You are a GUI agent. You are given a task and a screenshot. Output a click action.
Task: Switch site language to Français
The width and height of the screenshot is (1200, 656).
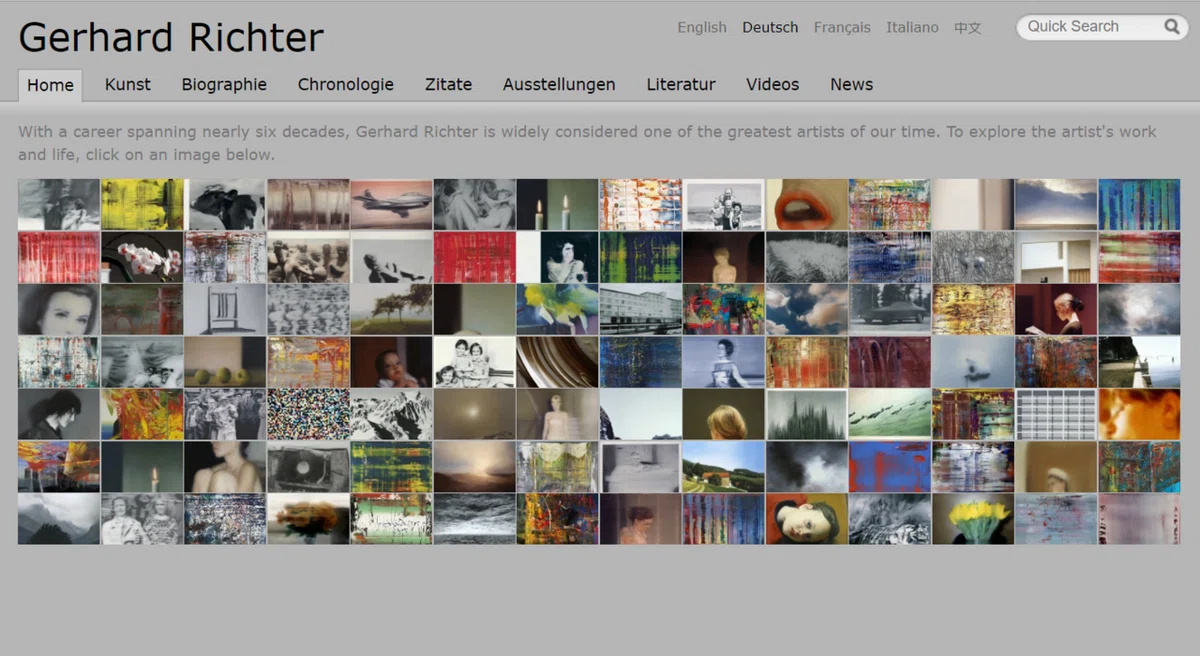[x=842, y=28]
